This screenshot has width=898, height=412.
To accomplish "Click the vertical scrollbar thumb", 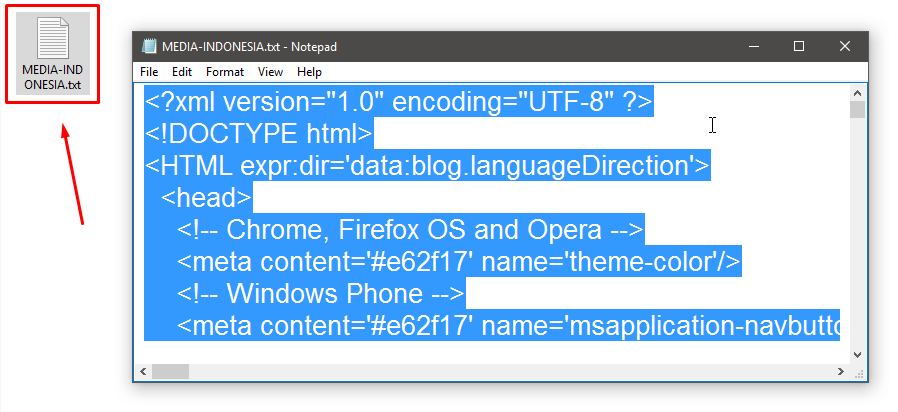I will tap(857, 109).
